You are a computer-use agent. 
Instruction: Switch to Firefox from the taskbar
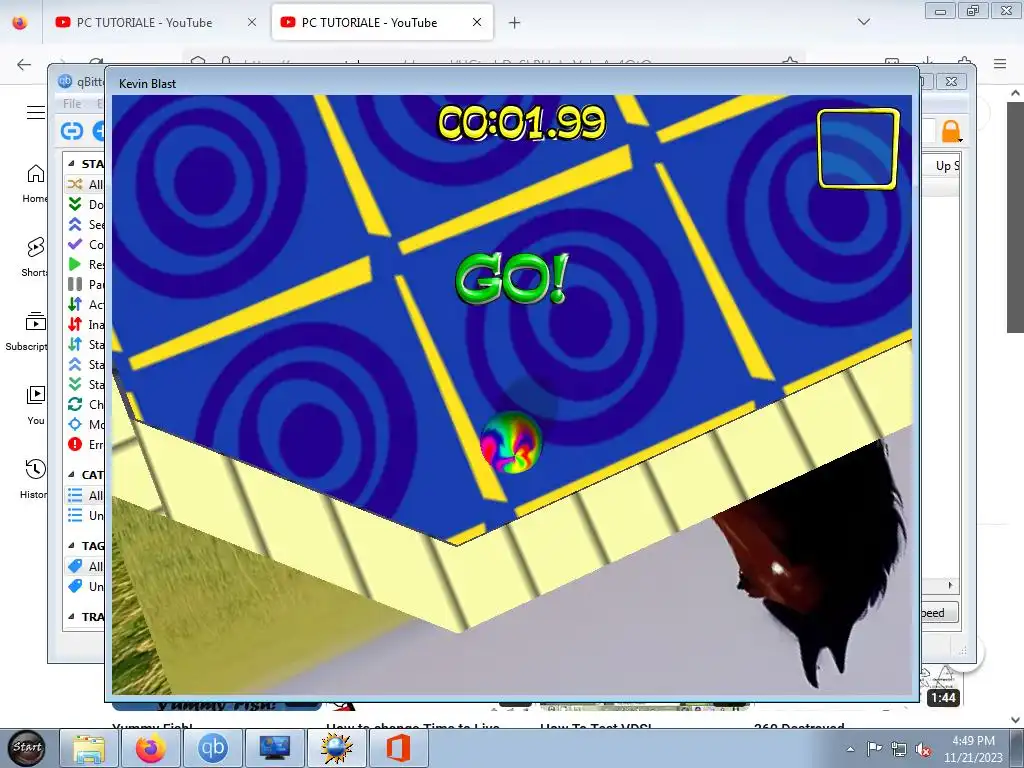(151, 748)
